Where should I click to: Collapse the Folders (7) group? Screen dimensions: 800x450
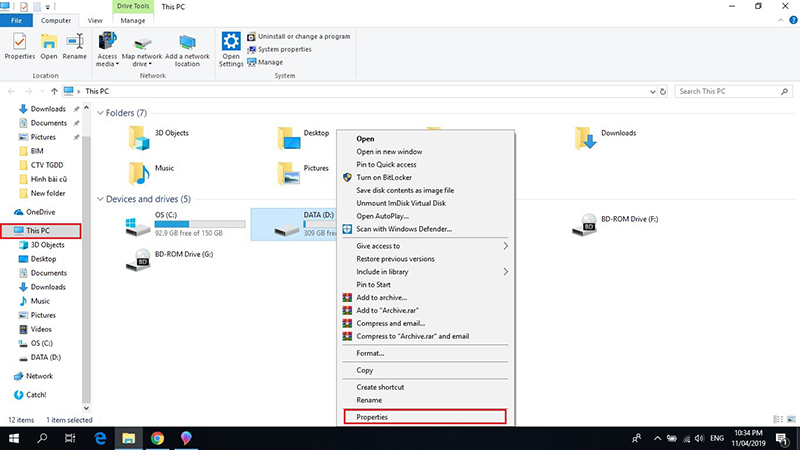pyautogui.click(x=99, y=113)
